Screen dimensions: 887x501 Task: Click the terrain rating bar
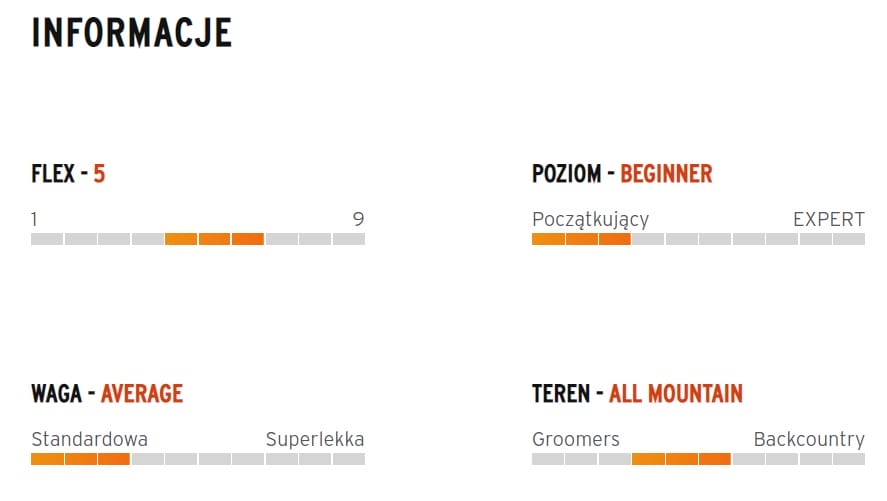[698, 459]
